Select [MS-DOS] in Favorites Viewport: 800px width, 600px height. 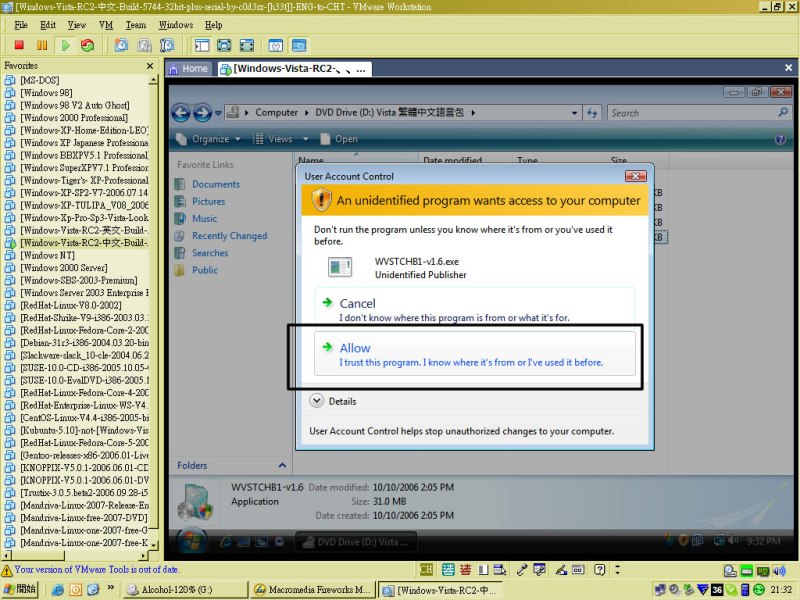point(40,80)
